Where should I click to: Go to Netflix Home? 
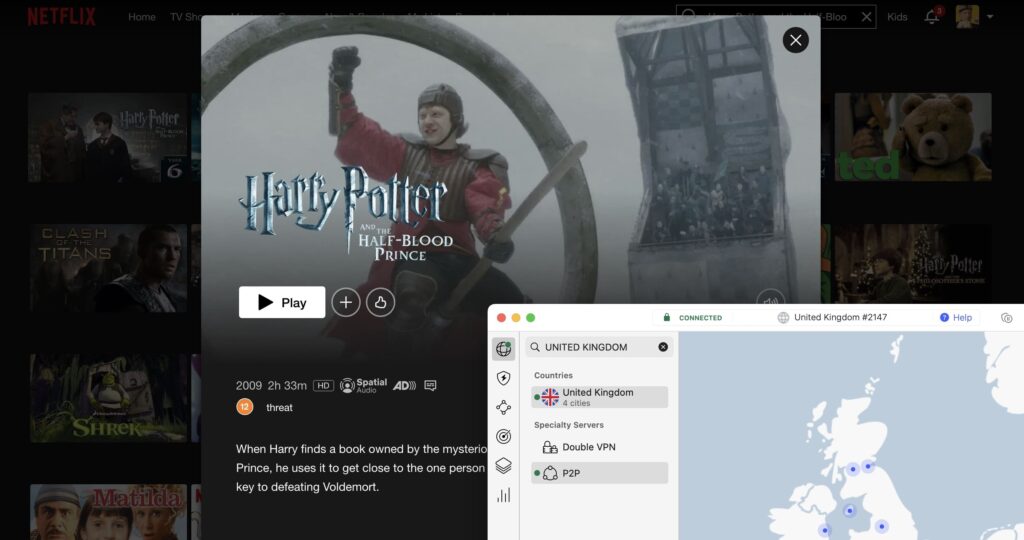[142, 17]
